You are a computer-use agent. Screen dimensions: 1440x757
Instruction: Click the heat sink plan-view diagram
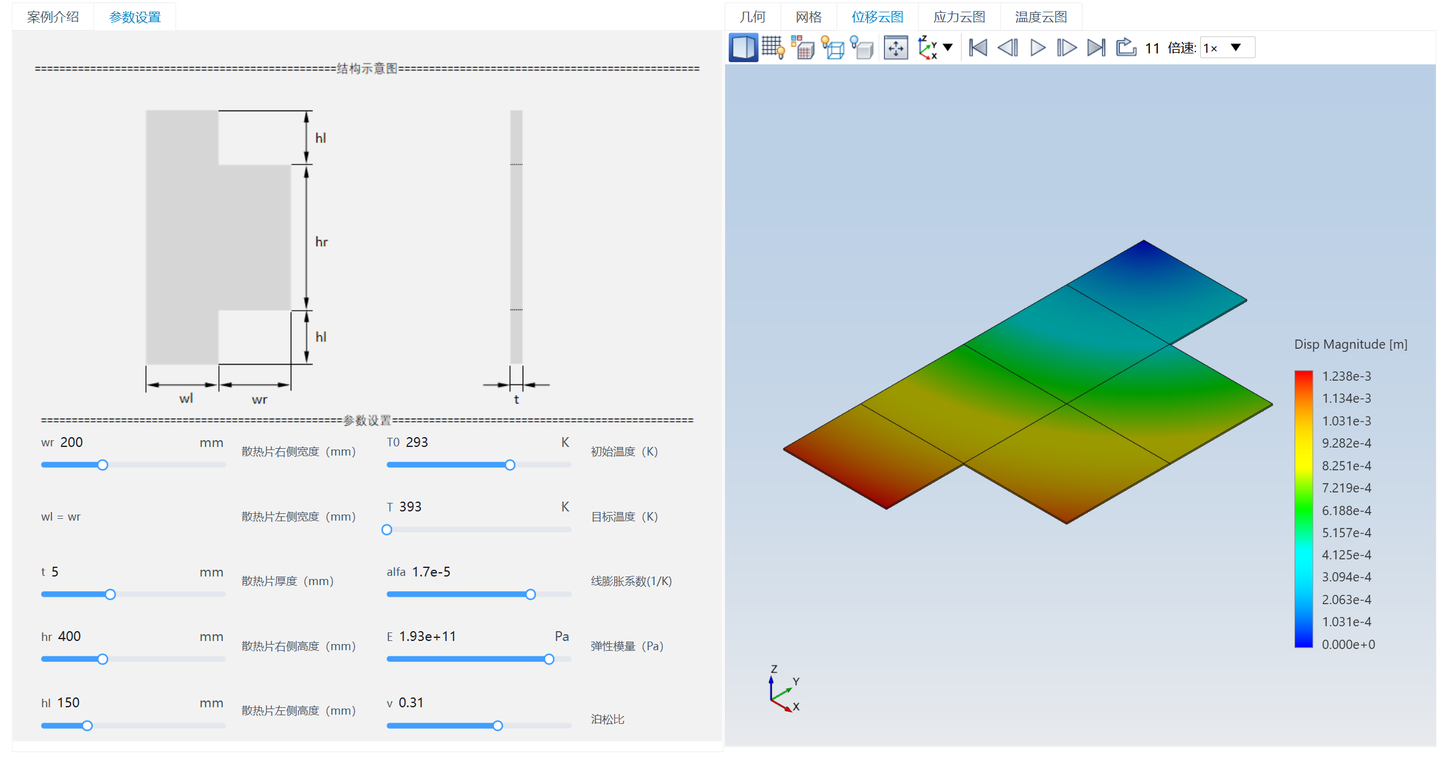[x=218, y=237]
